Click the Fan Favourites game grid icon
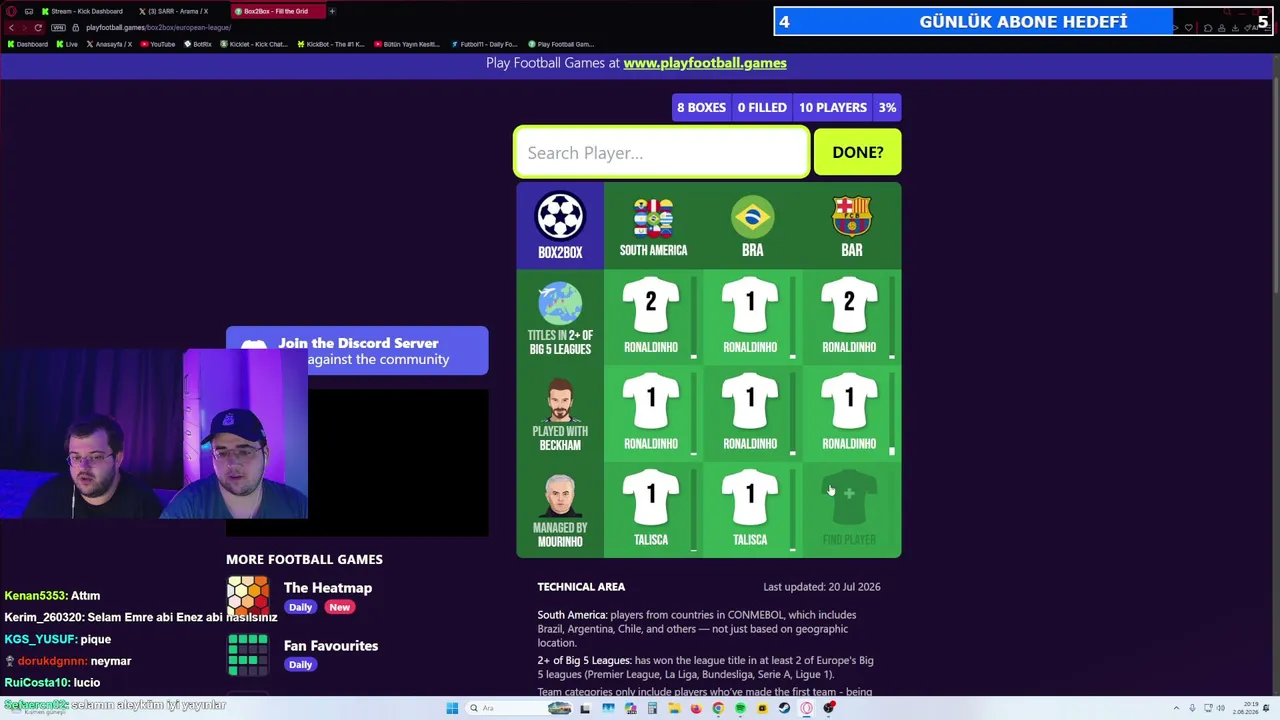The image size is (1280, 720). pos(247,654)
